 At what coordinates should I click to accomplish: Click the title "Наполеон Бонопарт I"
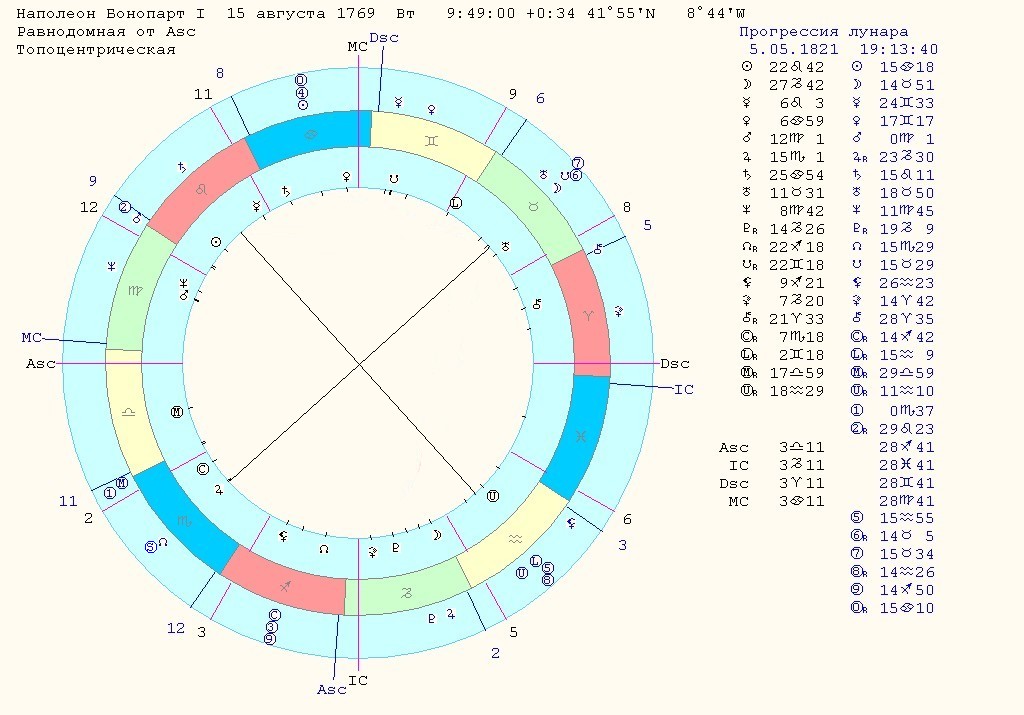click(110, 14)
